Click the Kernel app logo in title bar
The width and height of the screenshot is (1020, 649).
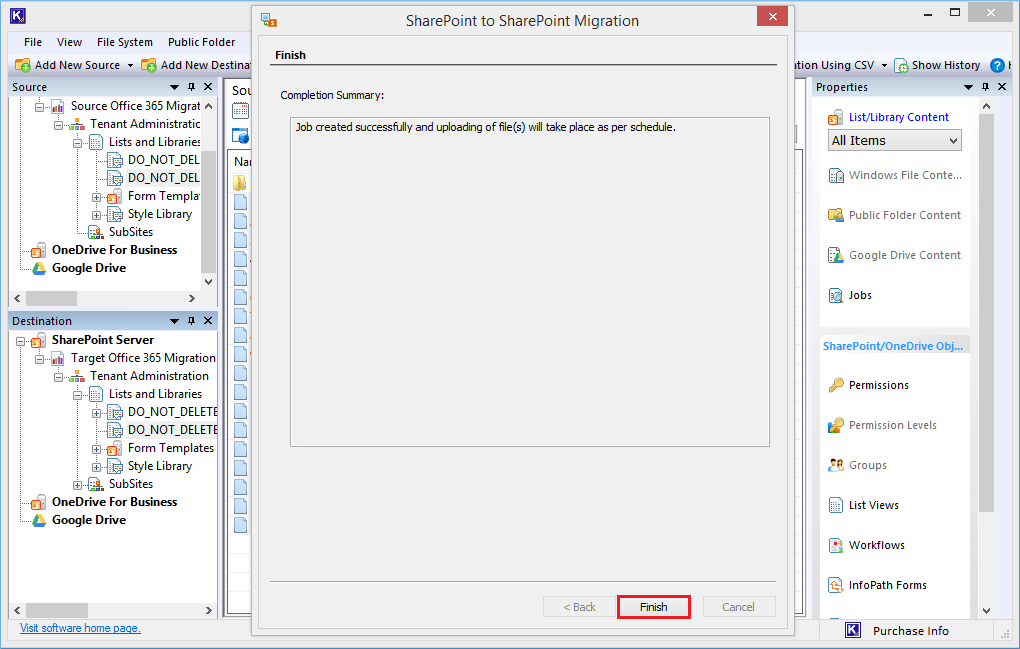pyautogui.click(x=18, y=16)
